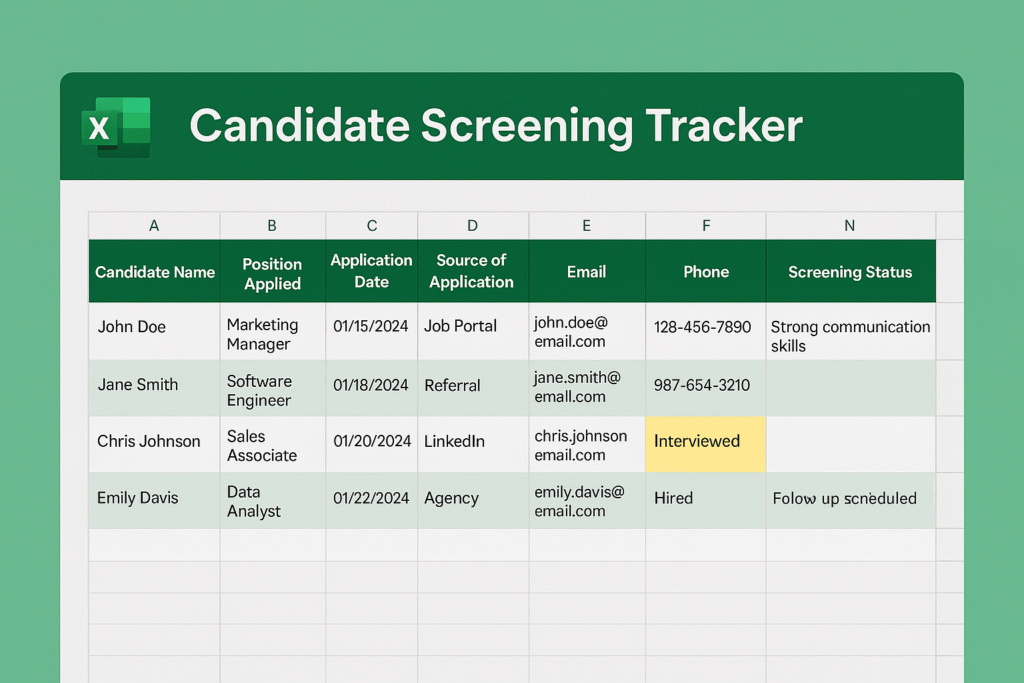Image resolution: width=1024 pixels, height=683 pixels.
Task: Click the Strong communication skills cell
Action: (x=849, y=329)
